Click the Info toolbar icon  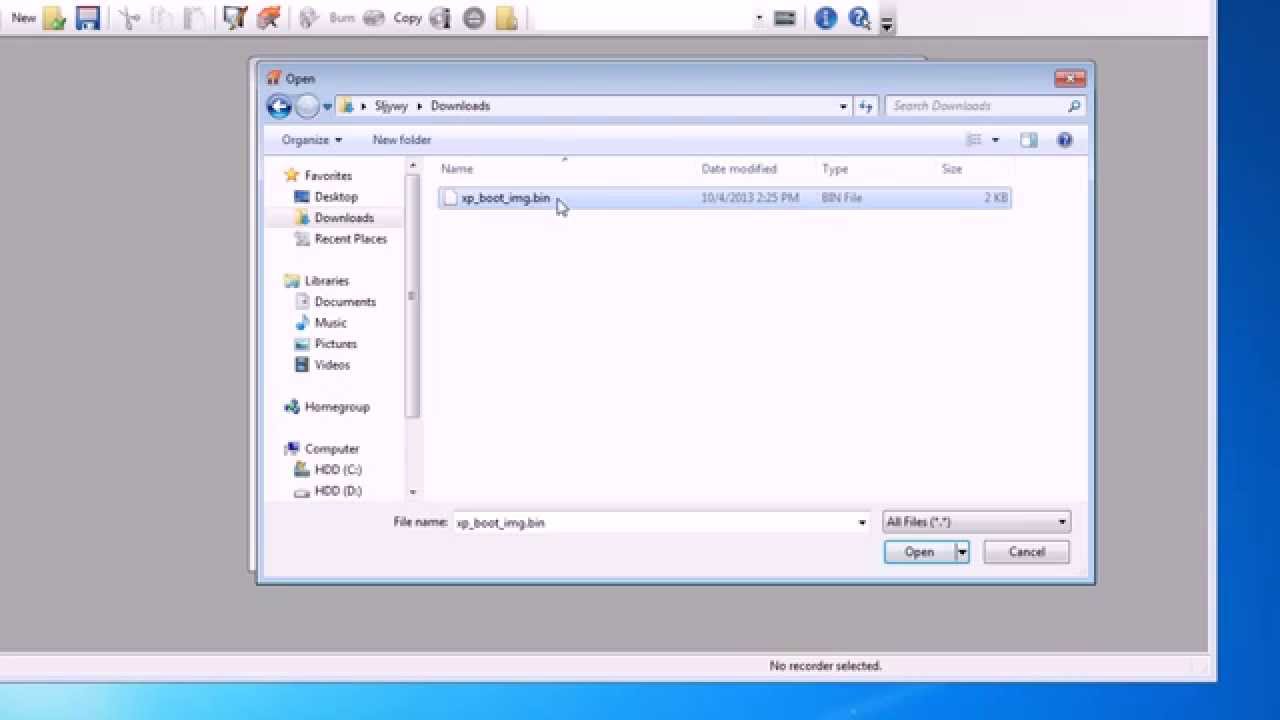[x=825, y=17]
